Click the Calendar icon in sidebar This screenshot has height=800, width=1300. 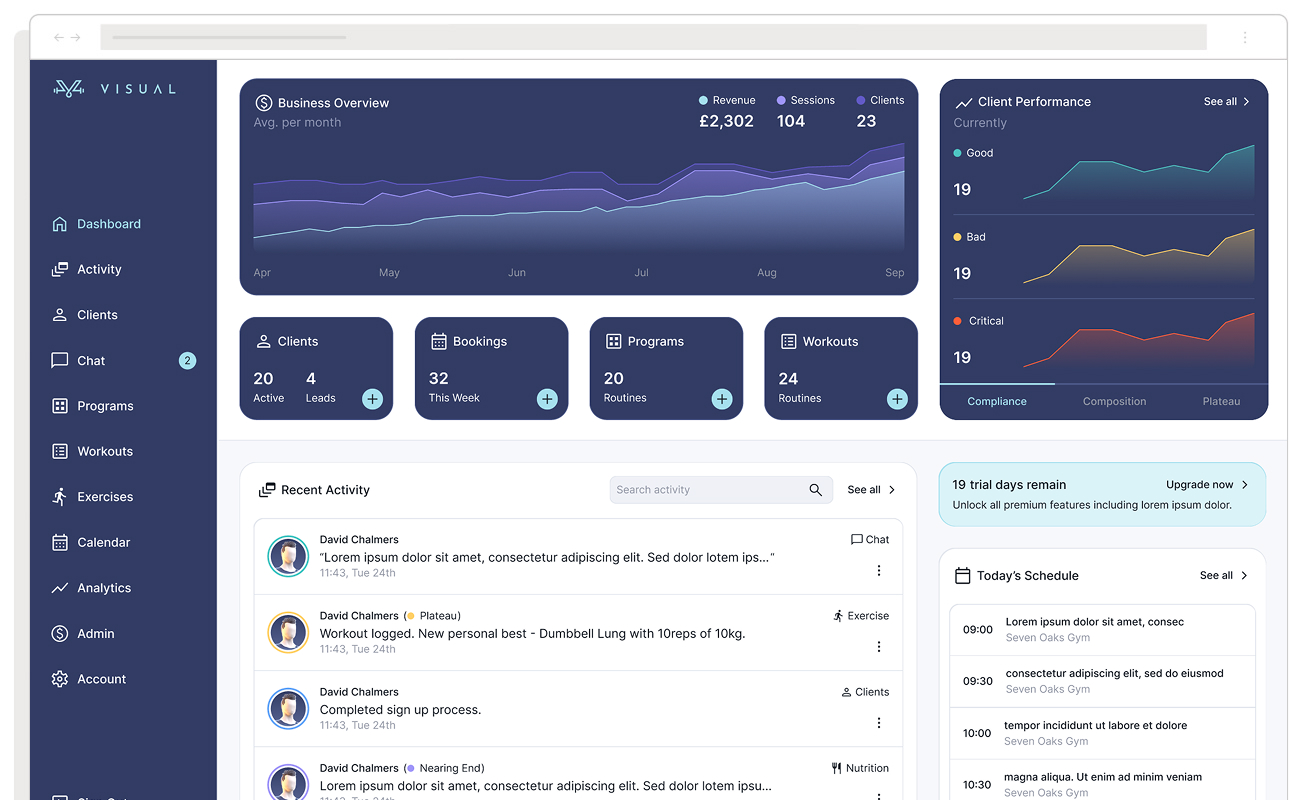[60, 542]
